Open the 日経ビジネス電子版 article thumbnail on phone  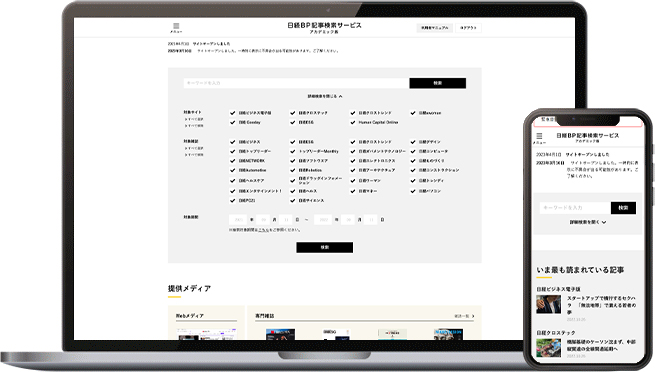pos(548,304)
